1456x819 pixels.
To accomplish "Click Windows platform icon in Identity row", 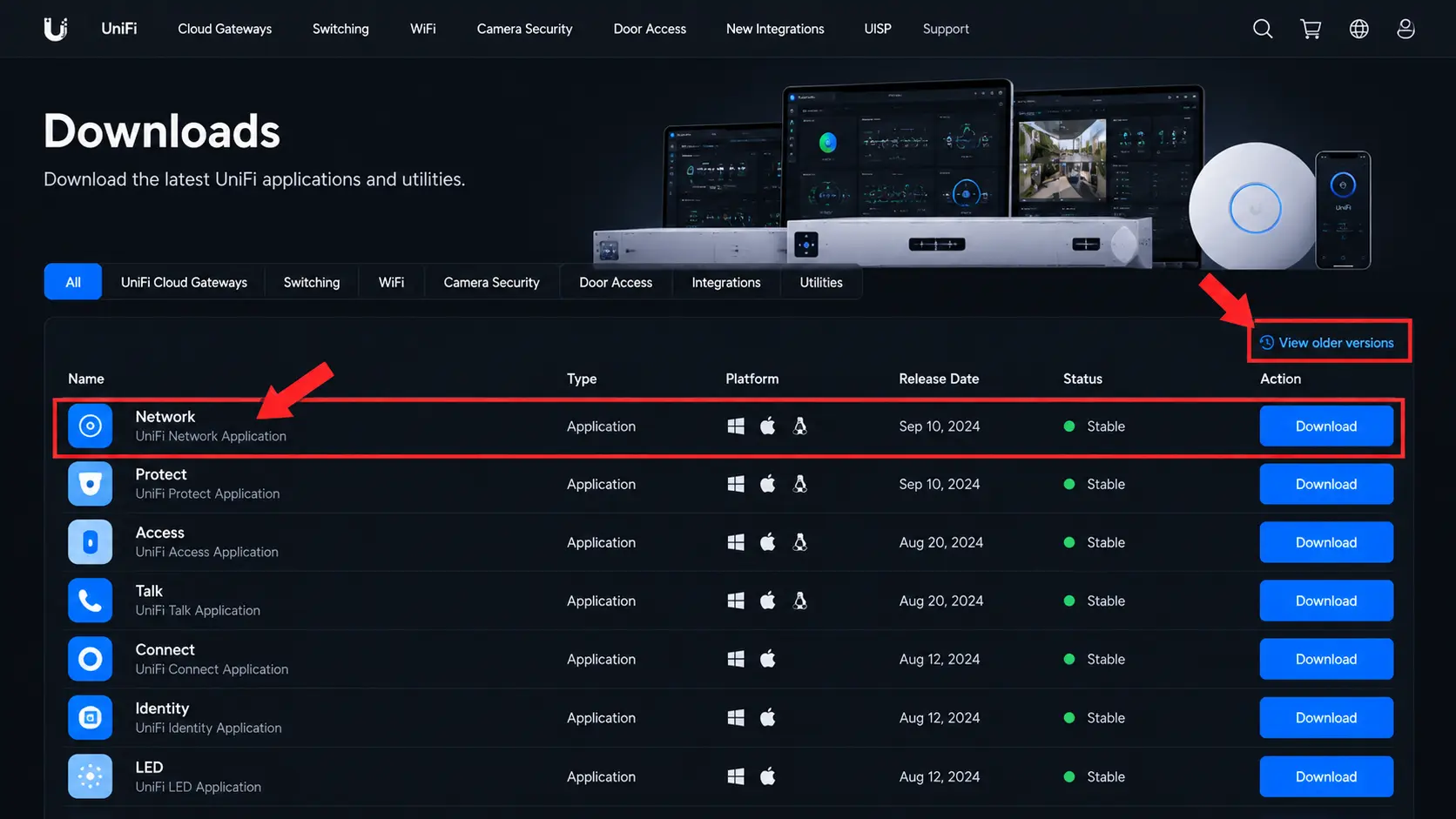I will coord(736,717).
